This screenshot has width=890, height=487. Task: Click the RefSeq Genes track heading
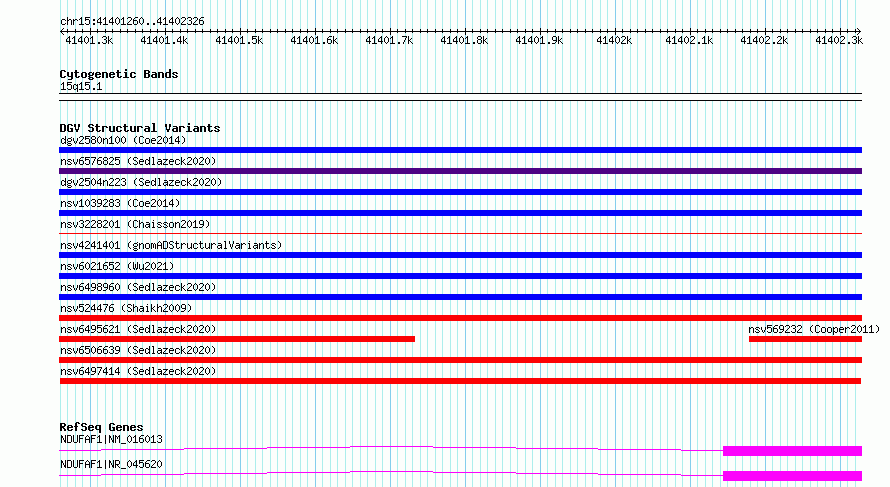101,427
